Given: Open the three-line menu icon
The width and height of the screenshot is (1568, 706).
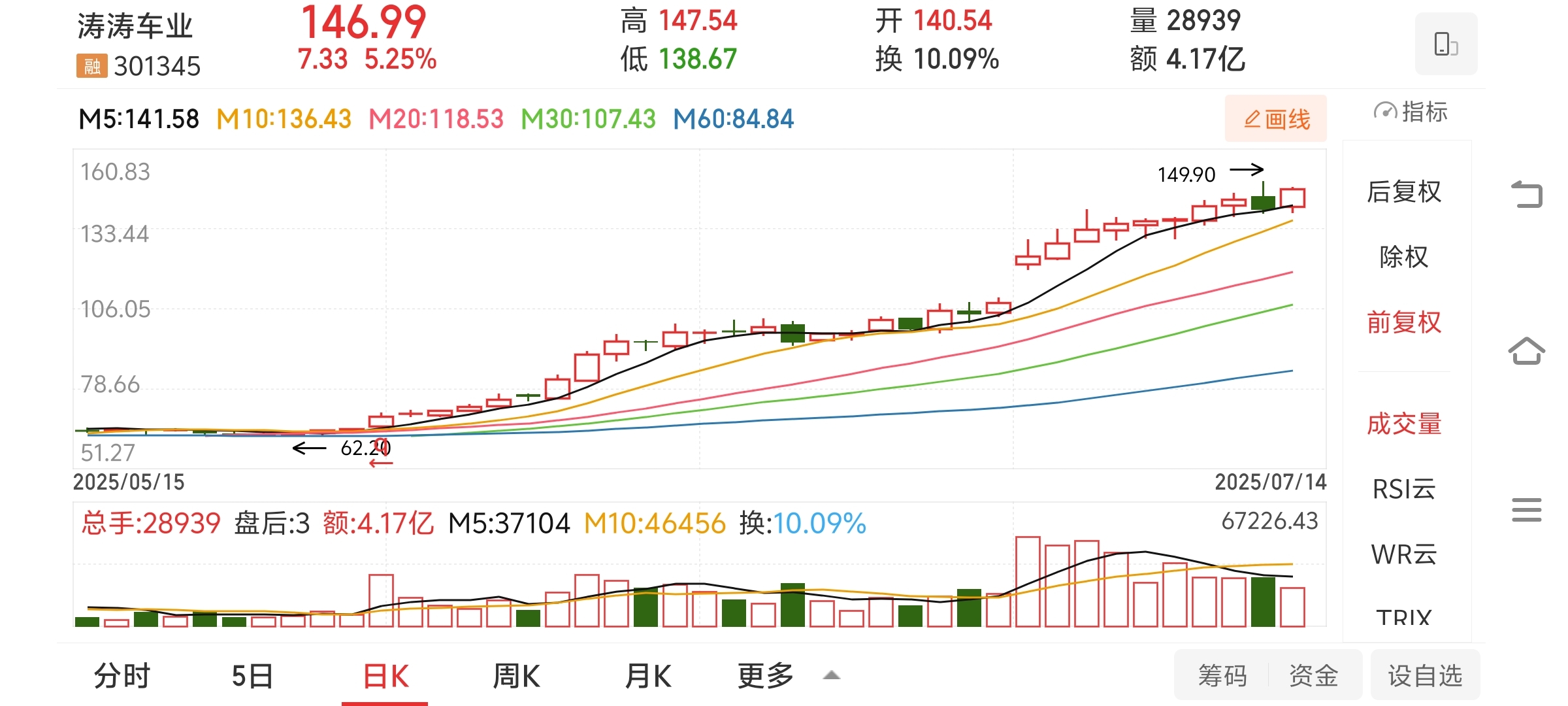Looking at the screenshot, I should click(x=1527, y=510).
